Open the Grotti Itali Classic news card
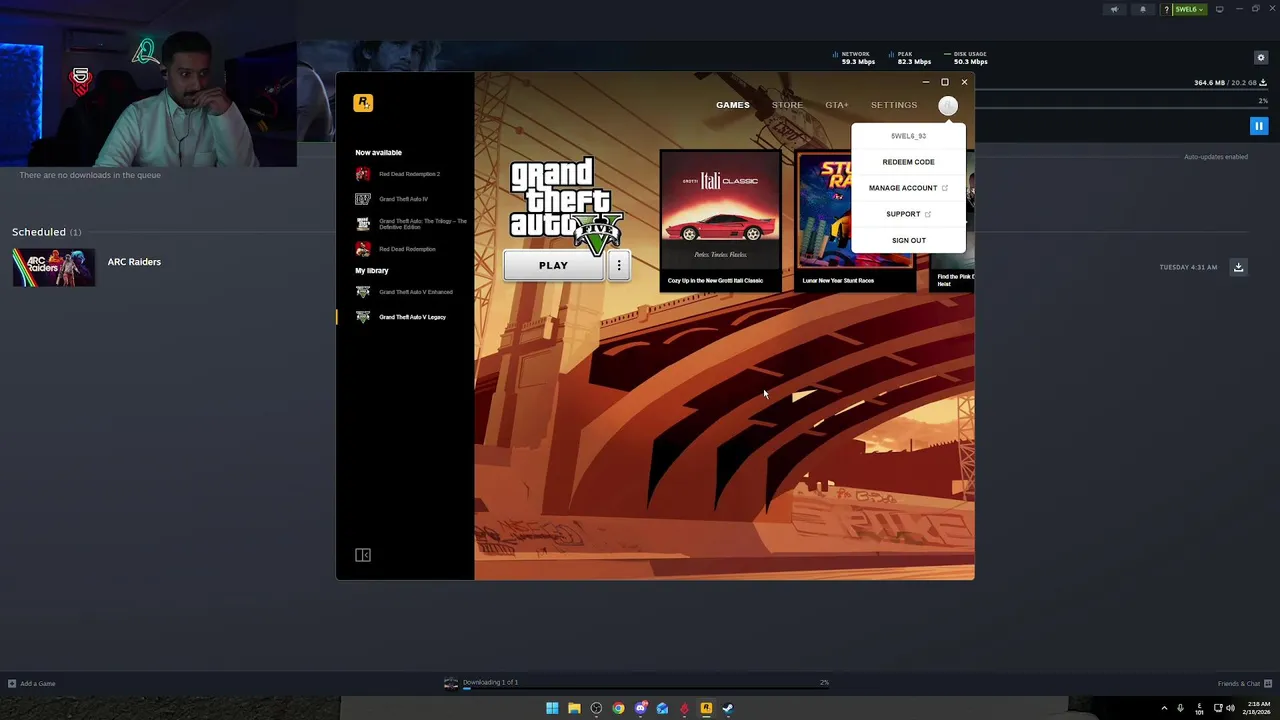The height and width of the screenshot is (720, 1280). coord(720,221)
